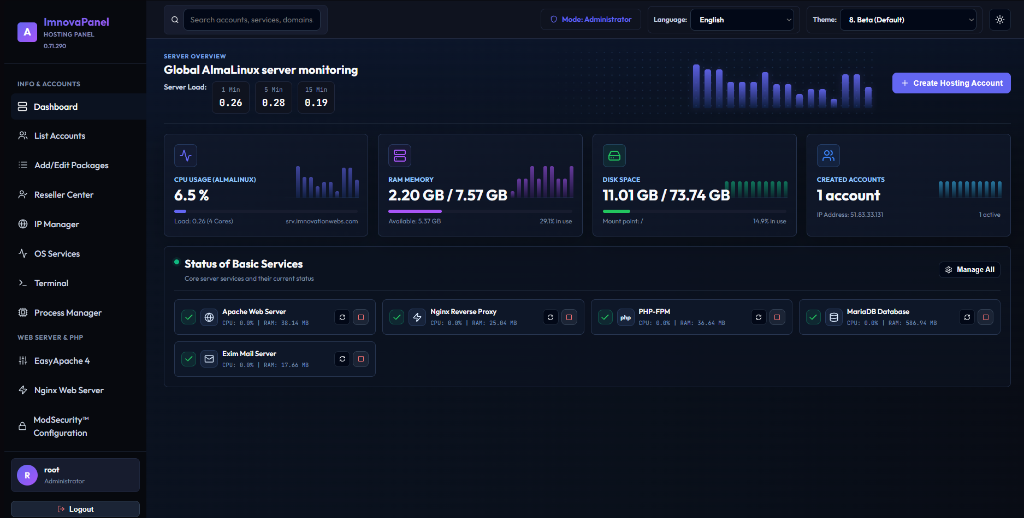Open List Accounts in sidebar
This screenshot has height=518, width=1024.
pyautogui.click(x=78, y=136)
